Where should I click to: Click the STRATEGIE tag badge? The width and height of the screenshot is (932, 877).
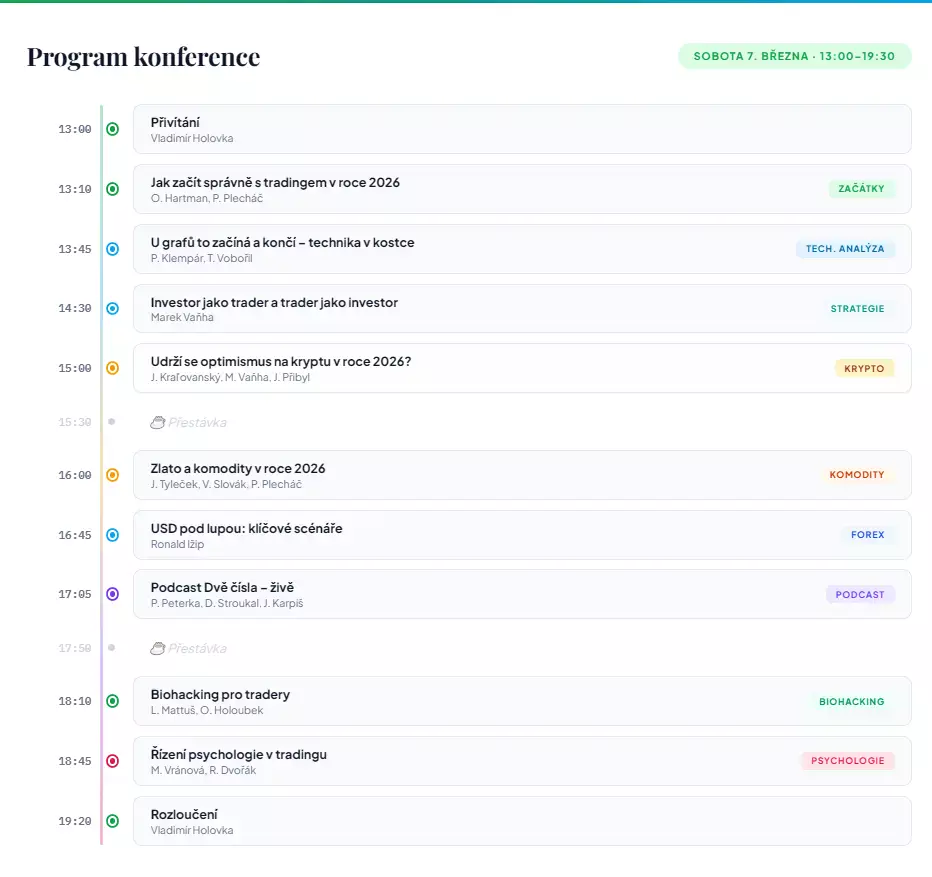(857, 309)
